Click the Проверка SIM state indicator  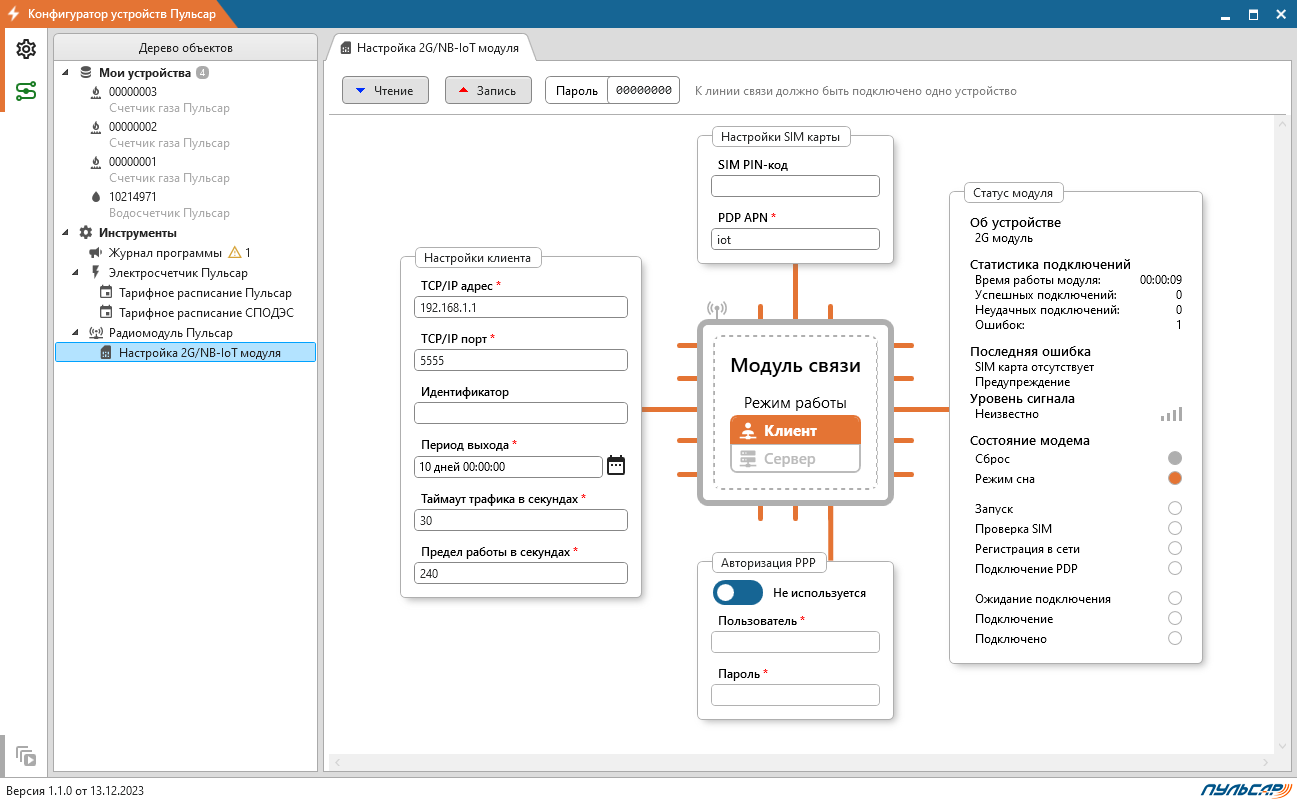(x=1175, y=529)
